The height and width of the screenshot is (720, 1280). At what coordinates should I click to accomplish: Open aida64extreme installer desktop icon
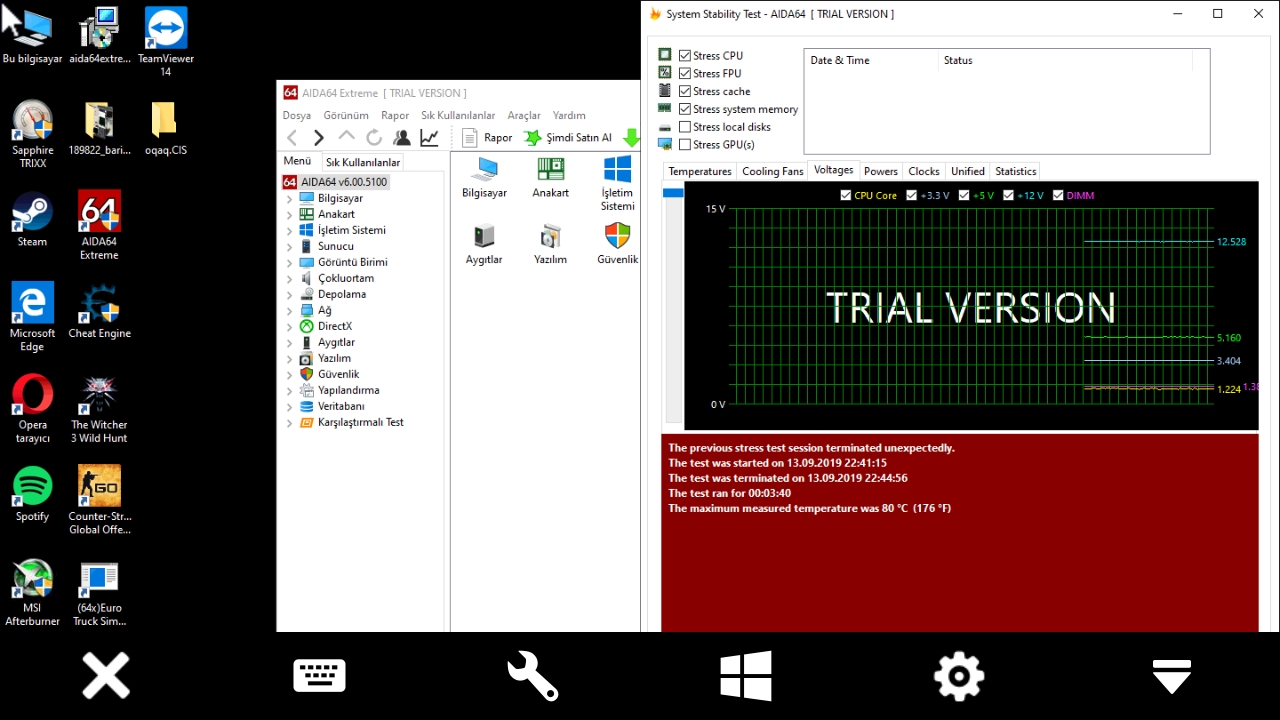(99, 36)
